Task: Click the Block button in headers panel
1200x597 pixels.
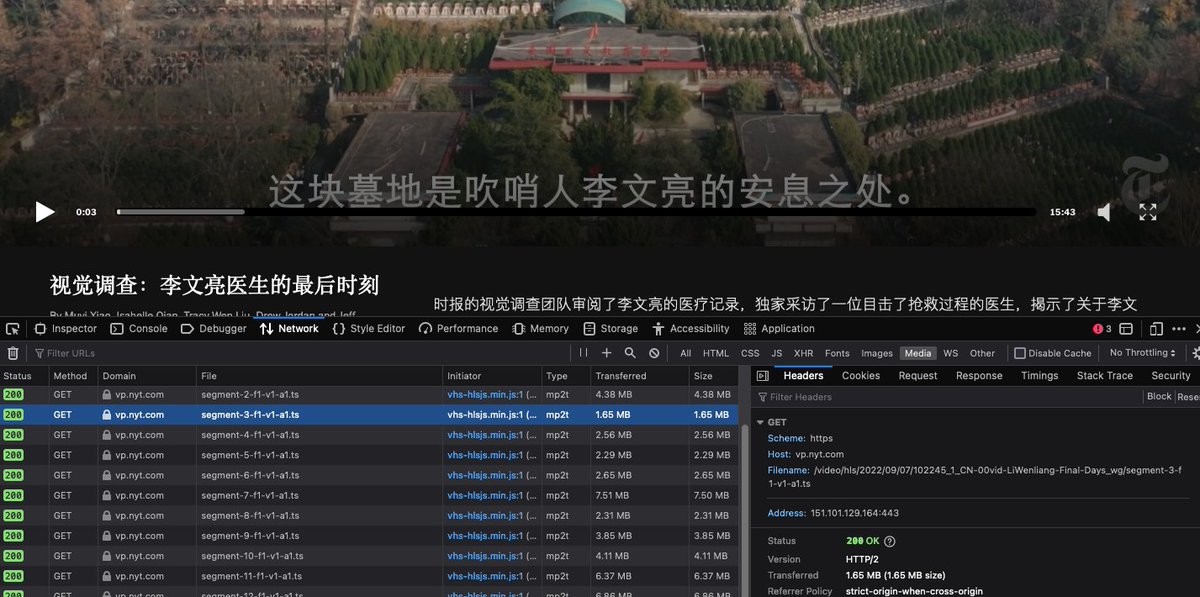Action: pos(1158,397)
